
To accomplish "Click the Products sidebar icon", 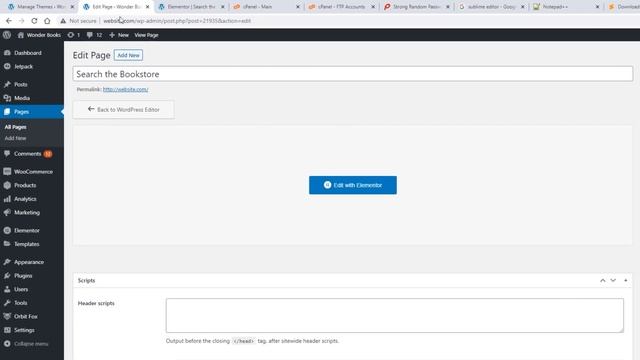I will [x=7, y=185].
